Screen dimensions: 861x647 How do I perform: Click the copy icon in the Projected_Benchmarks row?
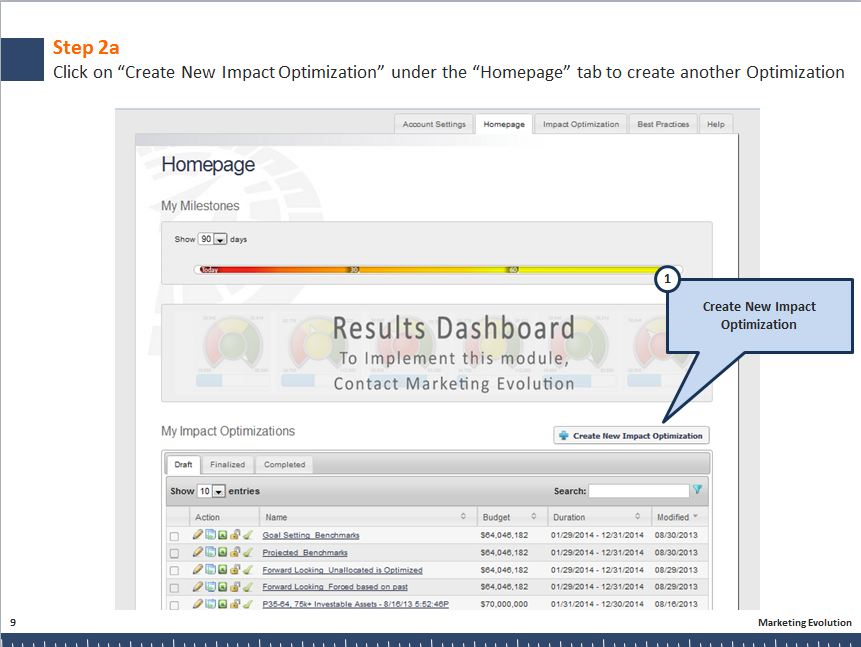point(210,553)
